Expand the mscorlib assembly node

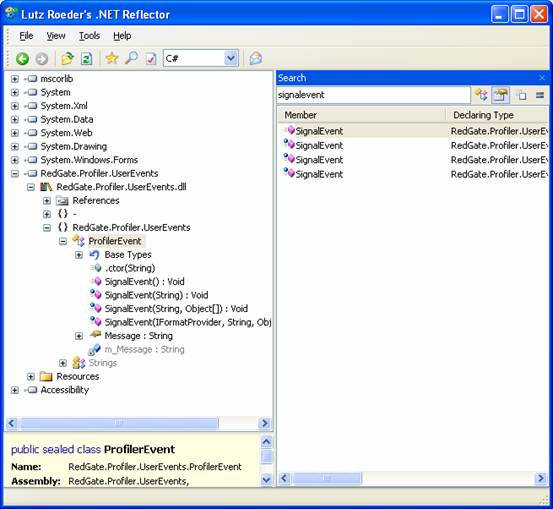click(15, 79)
